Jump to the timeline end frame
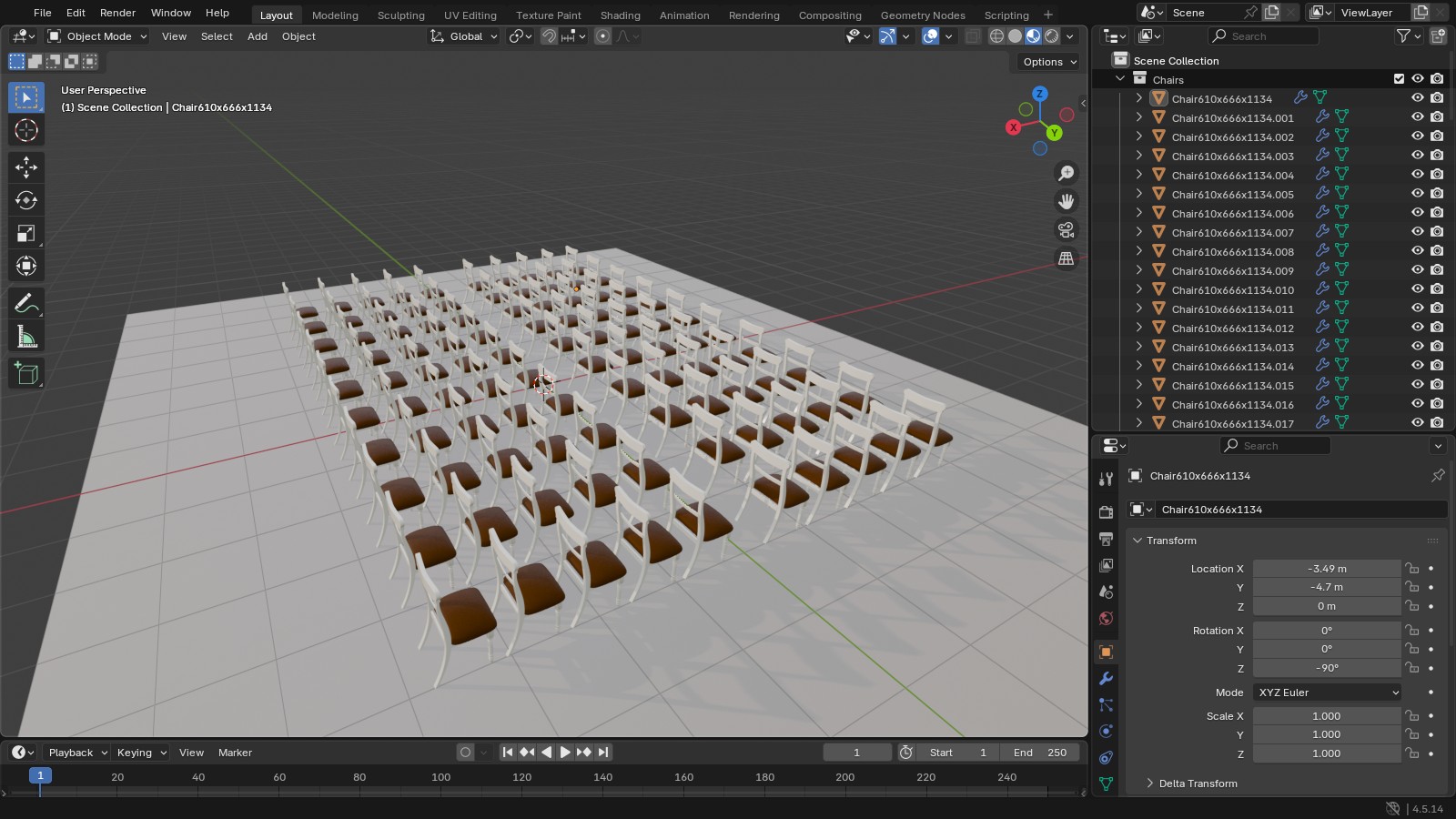Image resolution: width=1456 pixels, height=819 pixels. [x=603, y=753]
